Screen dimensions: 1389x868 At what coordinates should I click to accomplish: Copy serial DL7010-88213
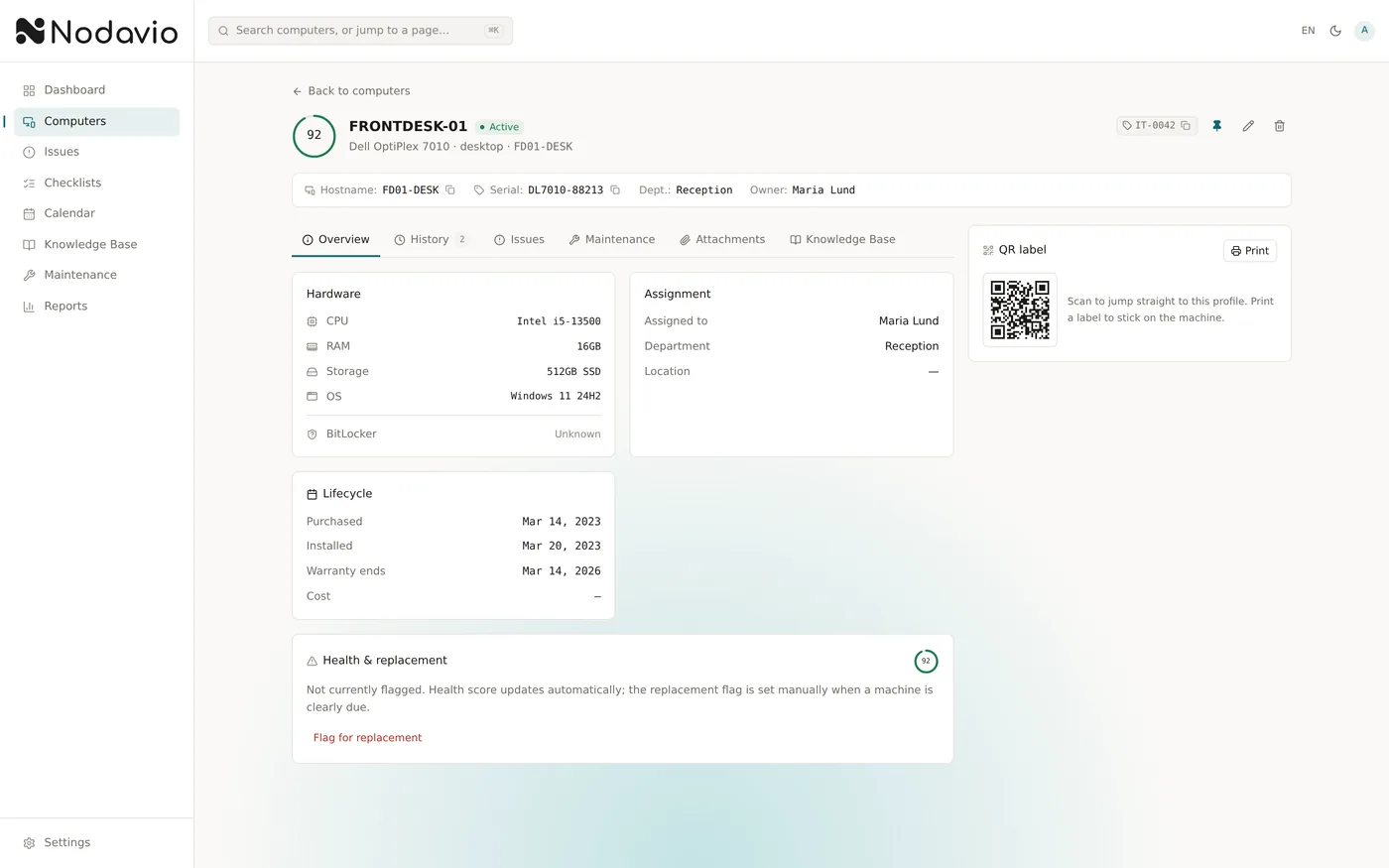pos(615,190)
